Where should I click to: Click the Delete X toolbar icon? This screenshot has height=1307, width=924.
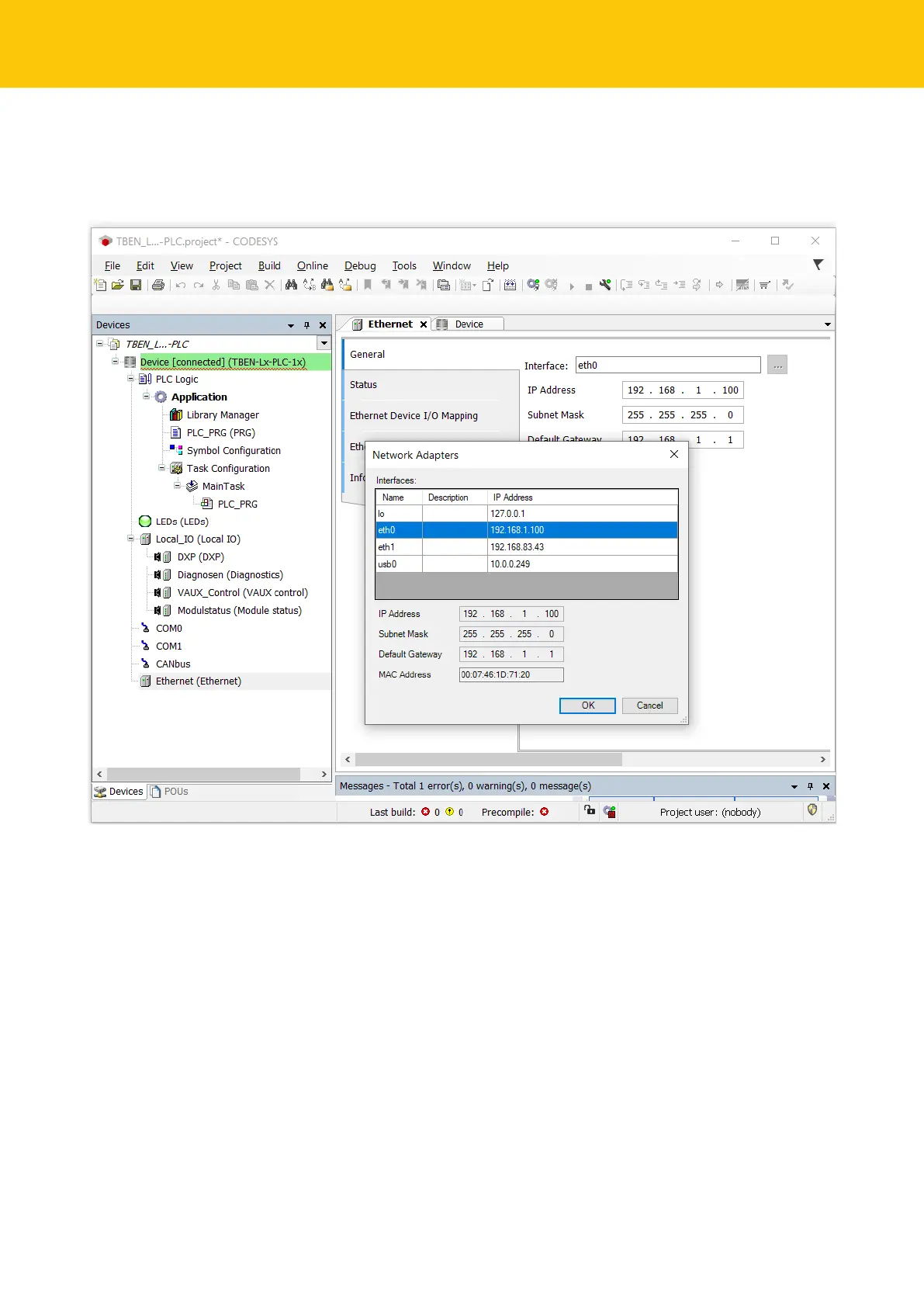tap(269, 285)
